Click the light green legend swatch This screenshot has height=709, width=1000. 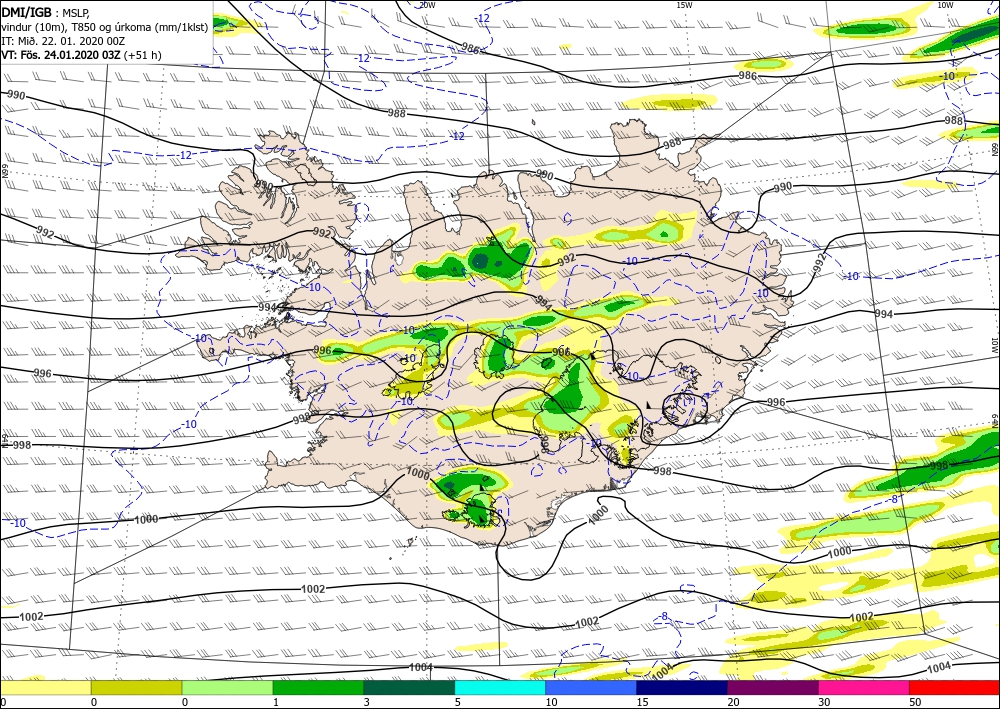[228, 687]
